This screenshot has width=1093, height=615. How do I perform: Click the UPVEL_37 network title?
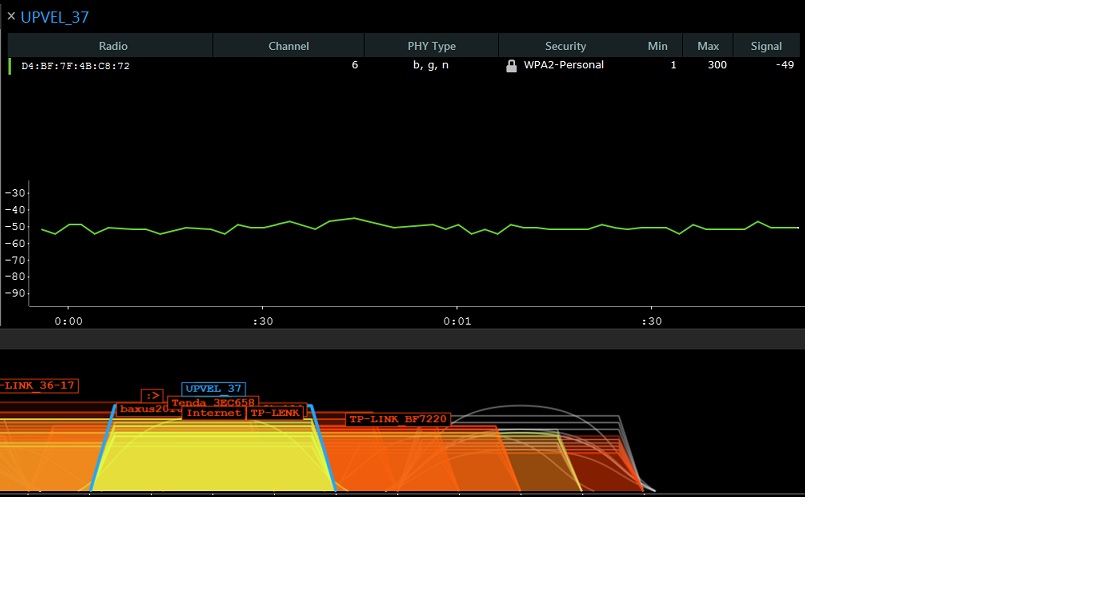55,17
